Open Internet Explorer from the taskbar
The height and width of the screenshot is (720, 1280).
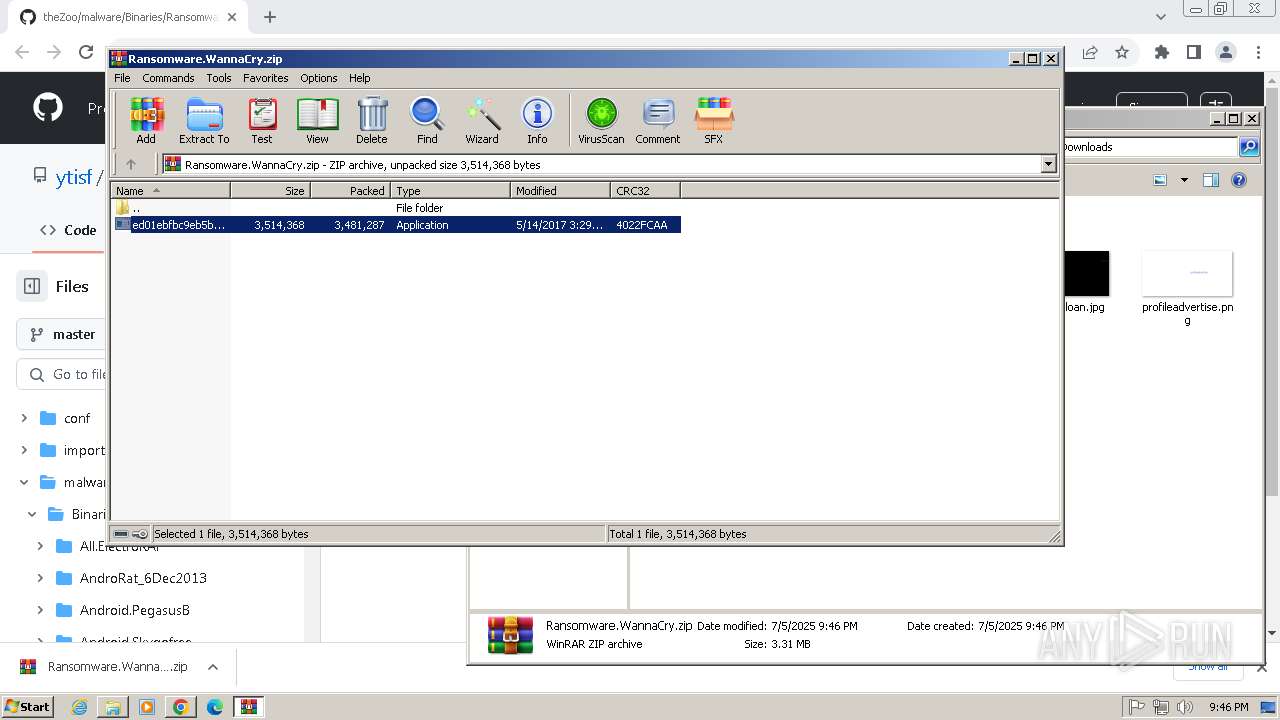79,707
